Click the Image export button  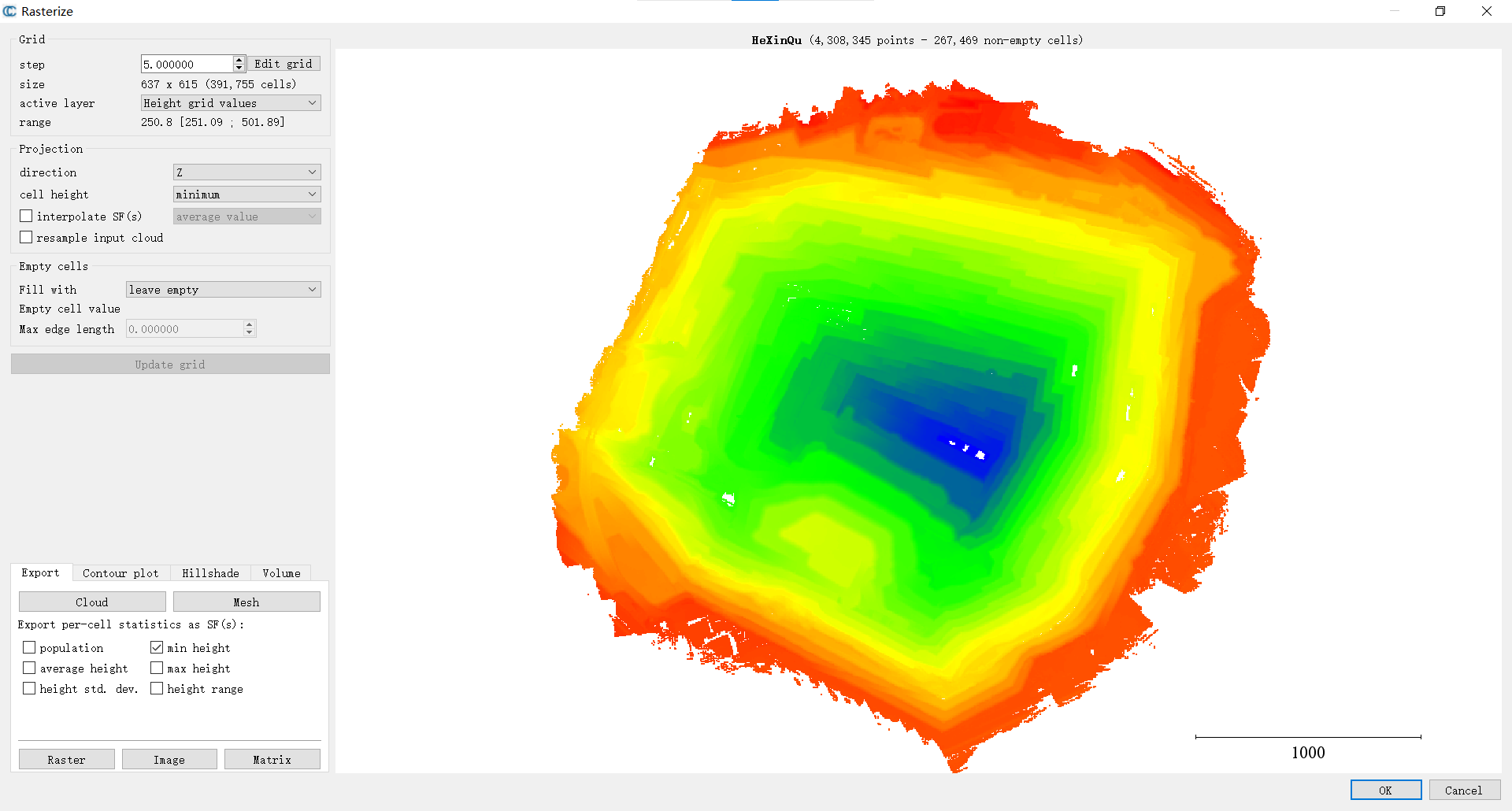[169, 759]
